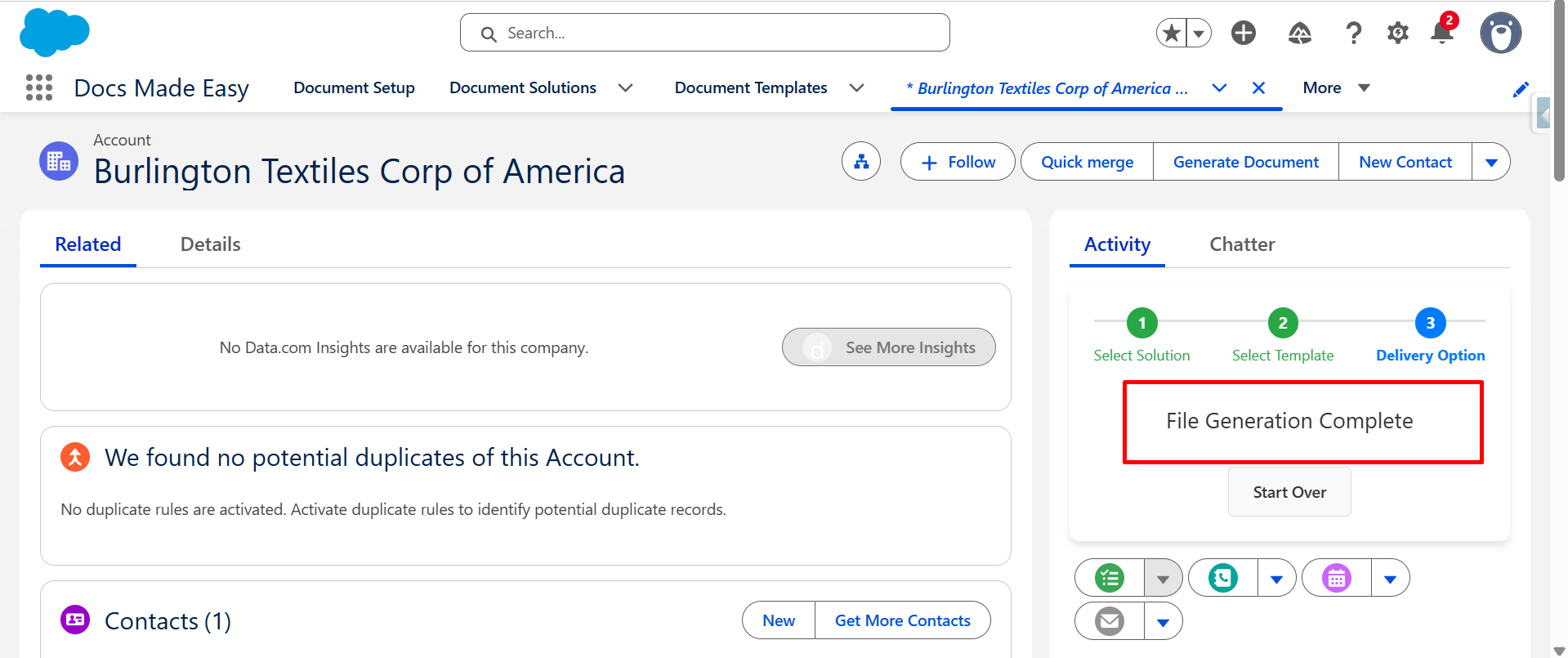Click New in Contacts section
1568x658 pixels.
click(779, 620)
